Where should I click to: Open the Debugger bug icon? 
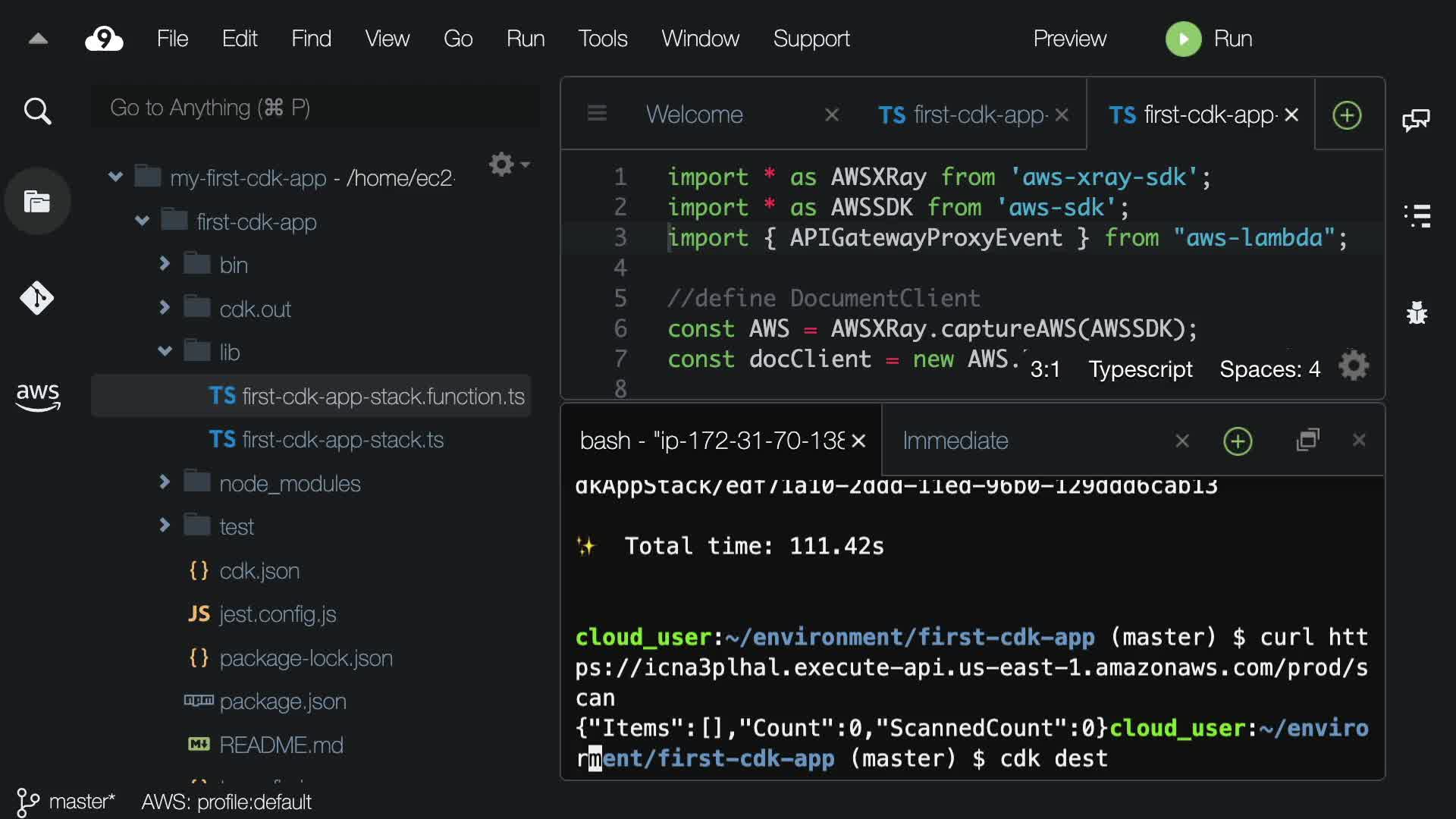(1417, 312)
